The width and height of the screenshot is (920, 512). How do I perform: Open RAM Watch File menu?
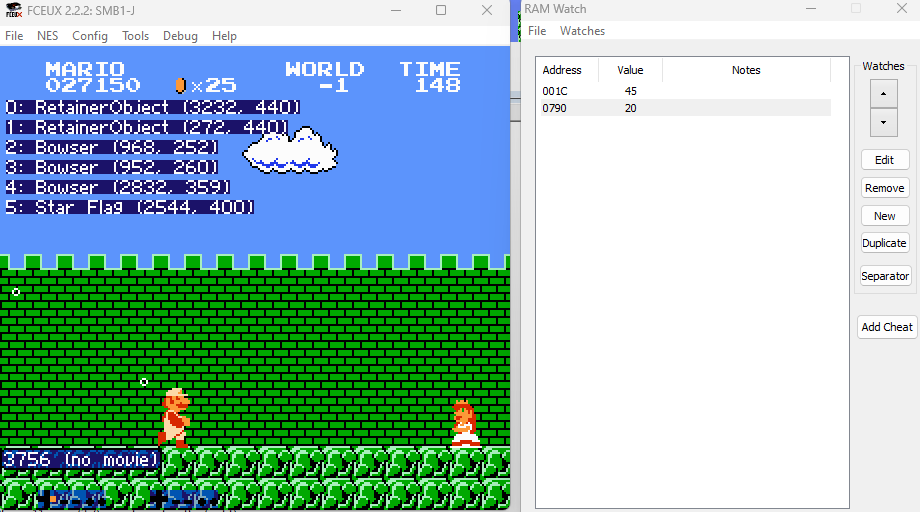point(537,31)
